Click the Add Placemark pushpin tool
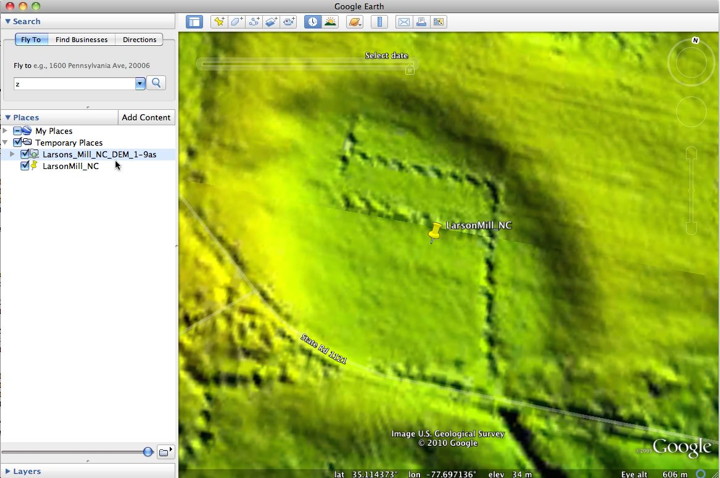 coord(217,21)
